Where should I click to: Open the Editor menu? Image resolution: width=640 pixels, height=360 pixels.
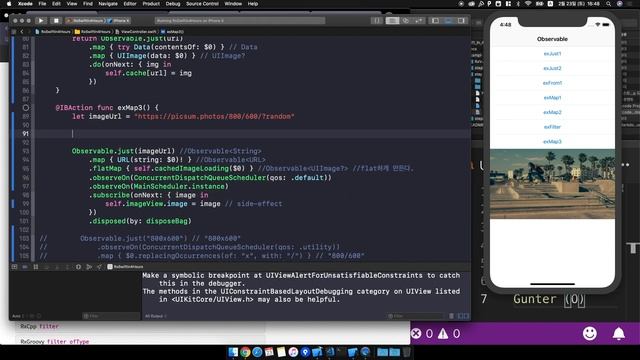(x=130, y=4)
